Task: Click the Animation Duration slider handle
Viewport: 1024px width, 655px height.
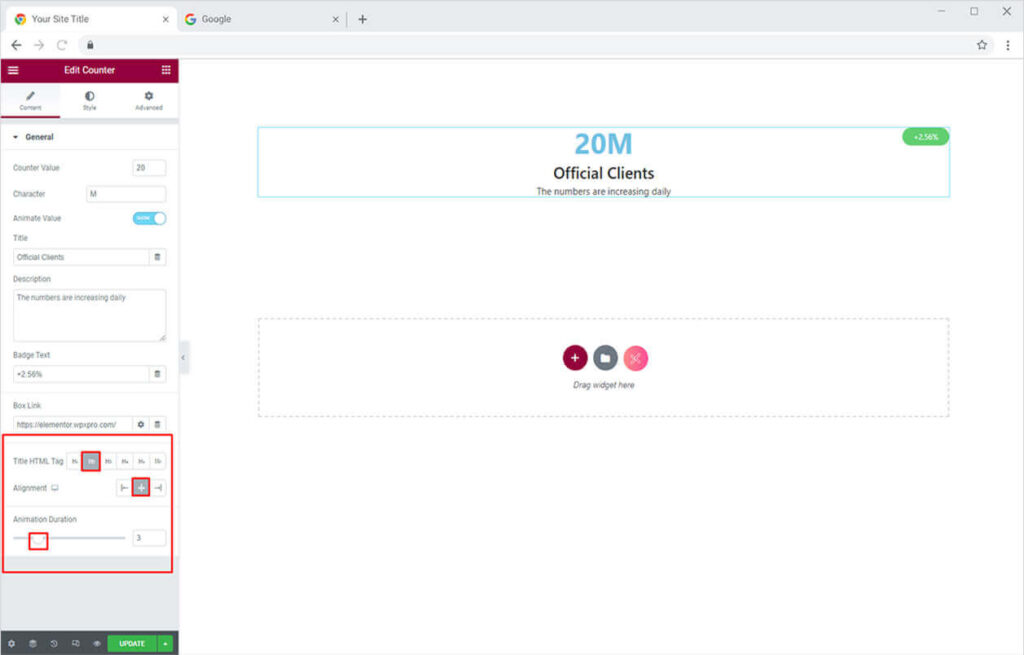Action: 38,540
